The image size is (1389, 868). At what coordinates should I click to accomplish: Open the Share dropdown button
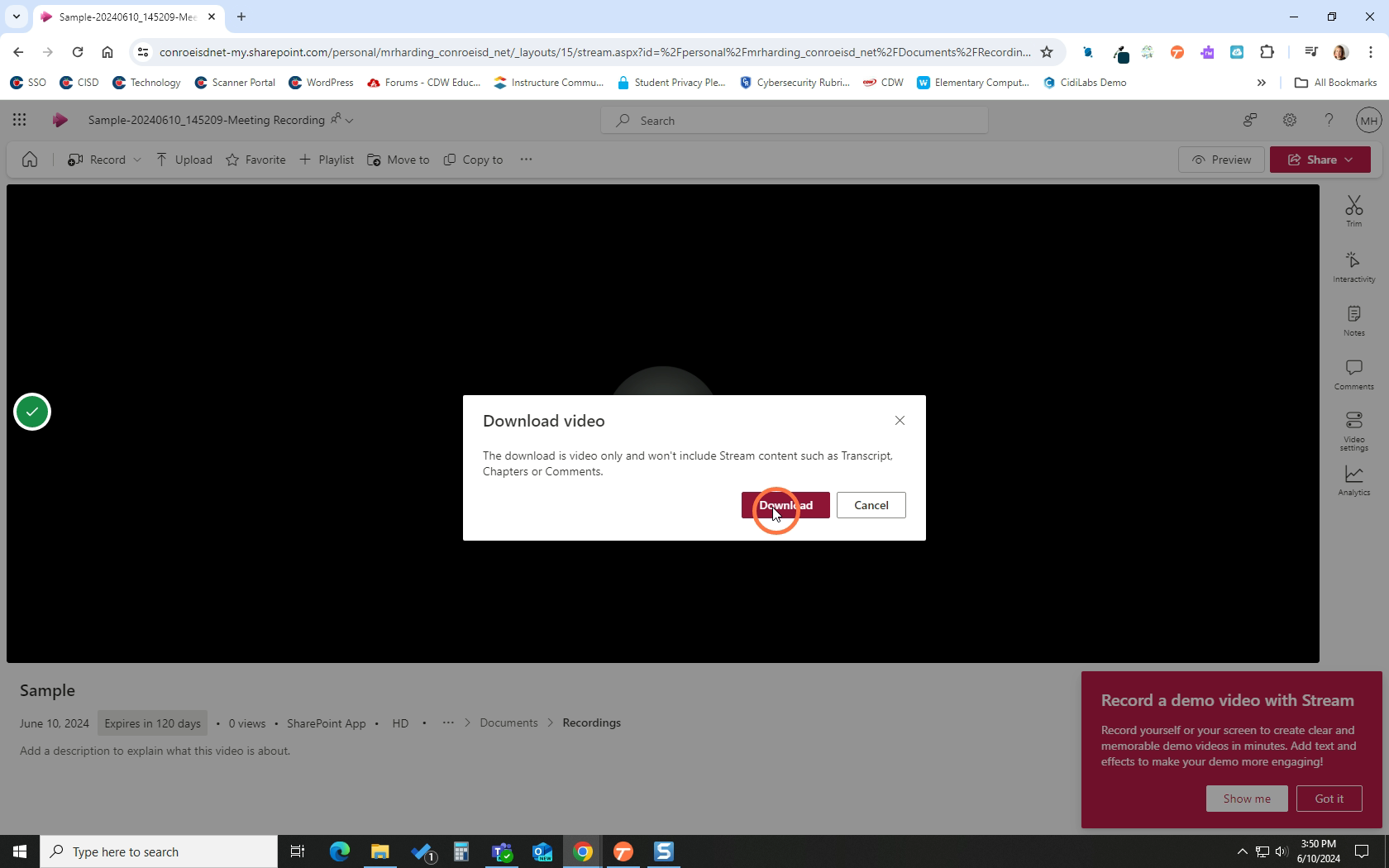point(1320,160)
